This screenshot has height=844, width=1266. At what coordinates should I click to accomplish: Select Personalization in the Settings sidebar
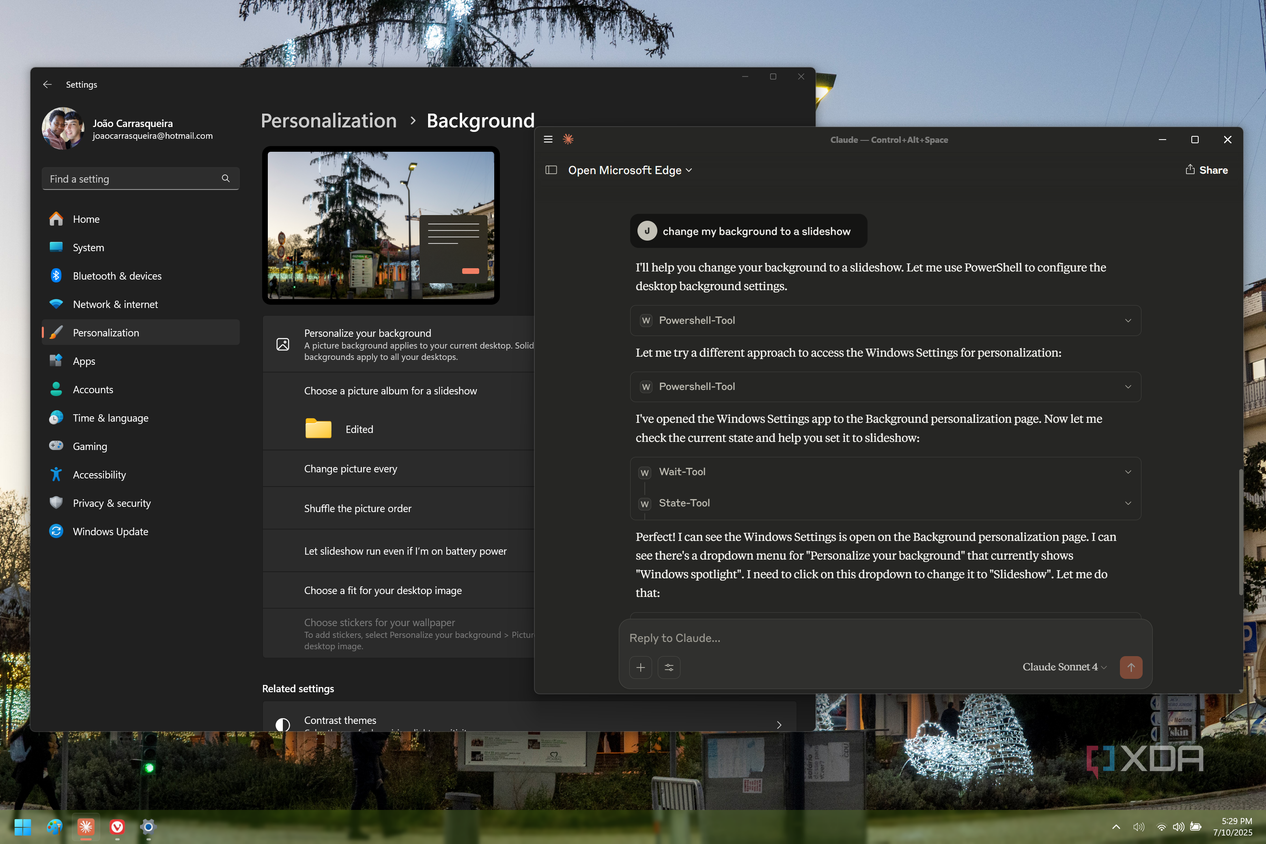click(x=140, y=332)
